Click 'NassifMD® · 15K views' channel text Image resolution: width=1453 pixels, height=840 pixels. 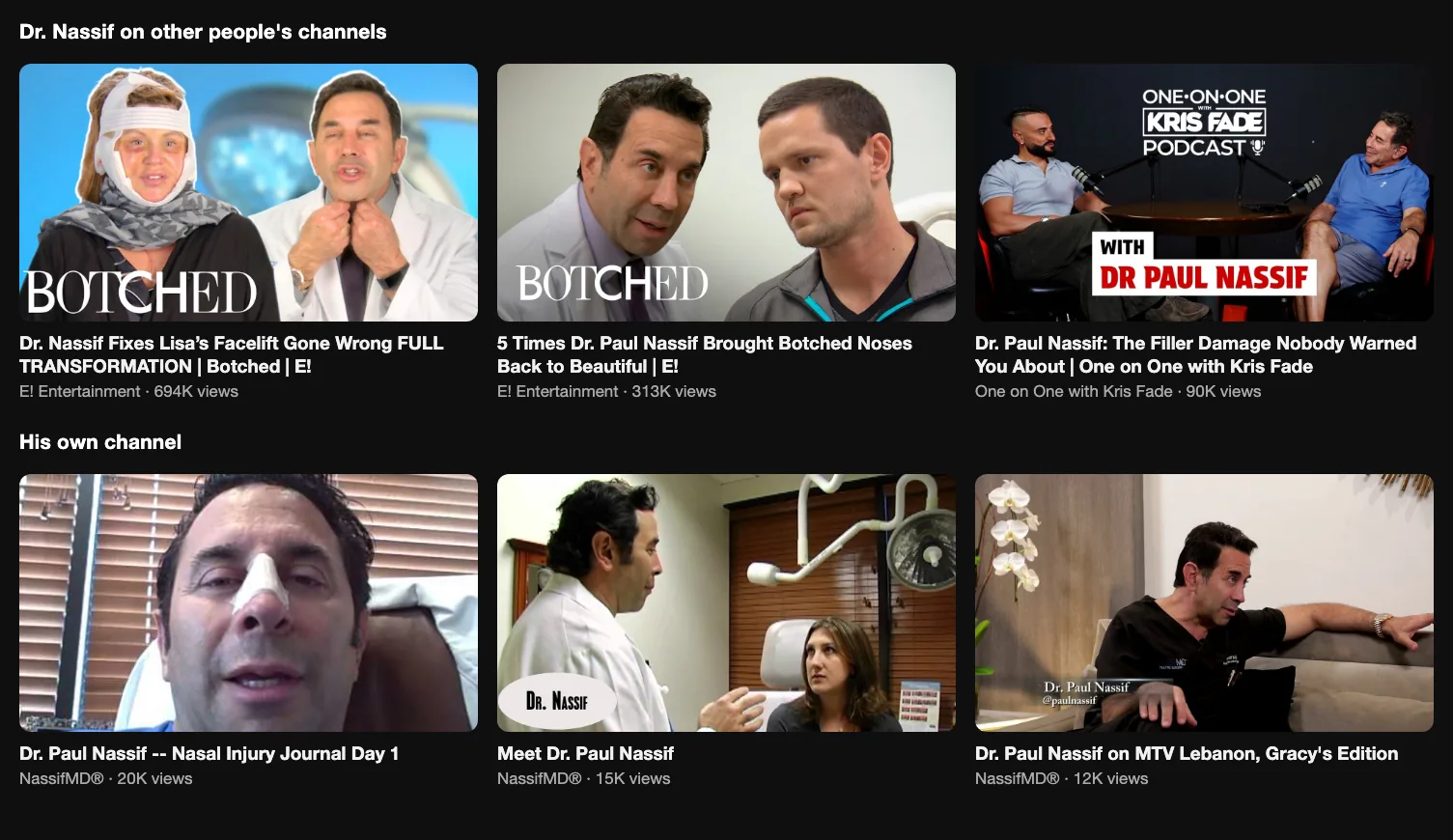583,778
